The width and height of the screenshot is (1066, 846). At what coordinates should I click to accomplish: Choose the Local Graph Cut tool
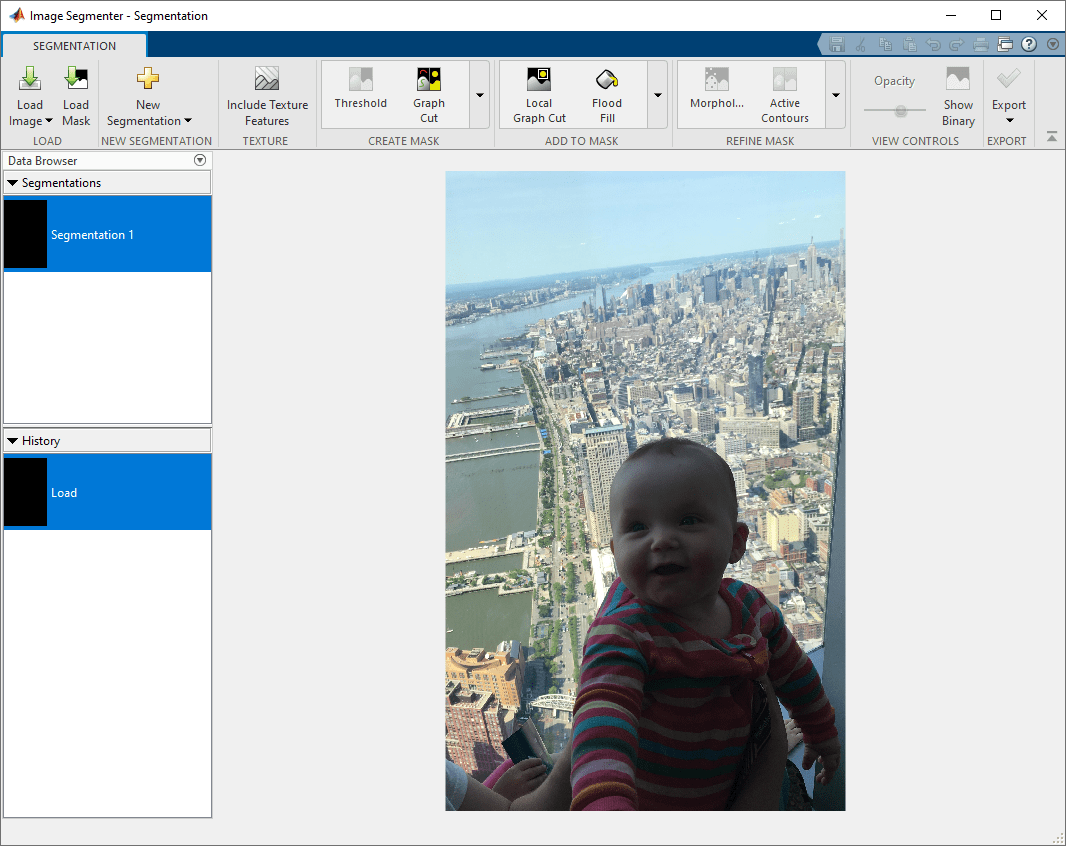[539, 95]
